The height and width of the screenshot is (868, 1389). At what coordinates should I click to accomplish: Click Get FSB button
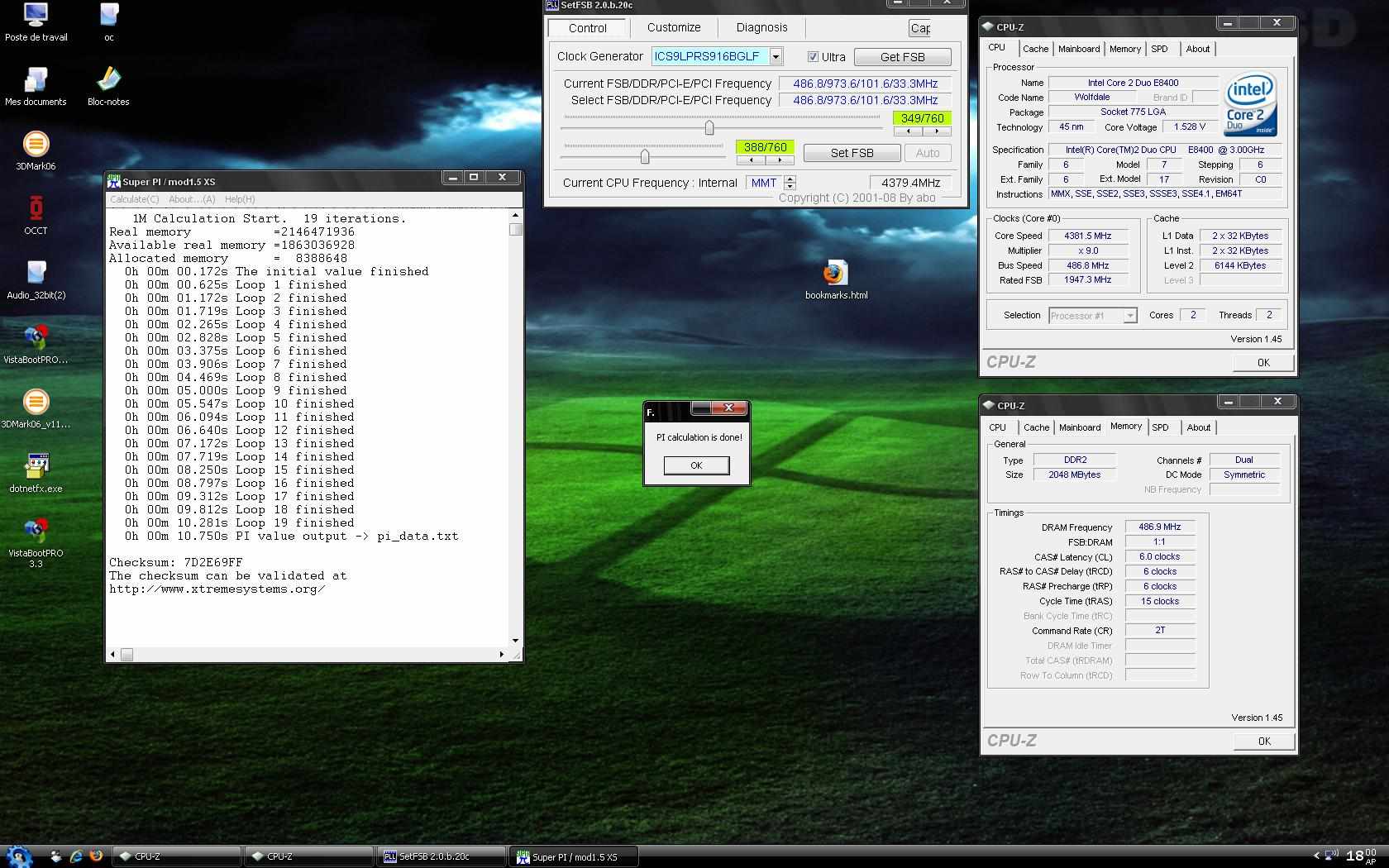point(902,57)
